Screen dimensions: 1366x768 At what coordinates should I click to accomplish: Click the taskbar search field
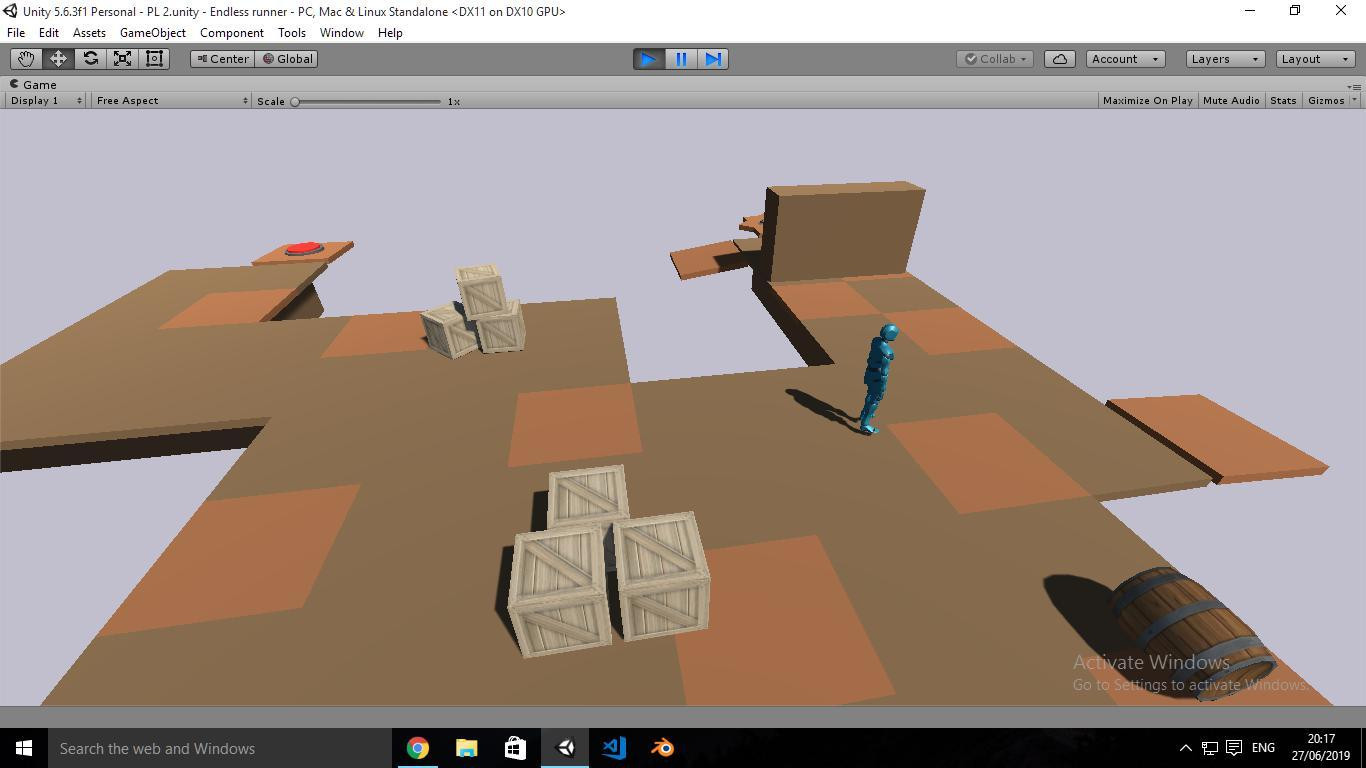tap(220, 748)
